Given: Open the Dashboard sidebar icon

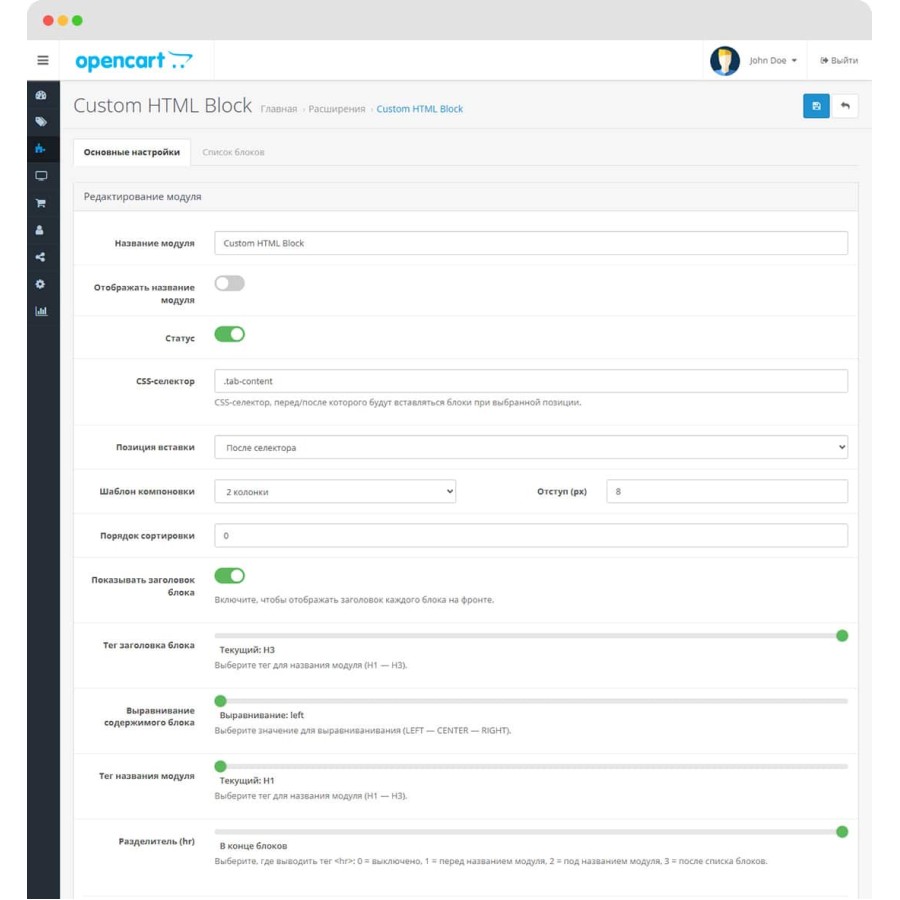Looking at the screenshot, I should 41,95.
